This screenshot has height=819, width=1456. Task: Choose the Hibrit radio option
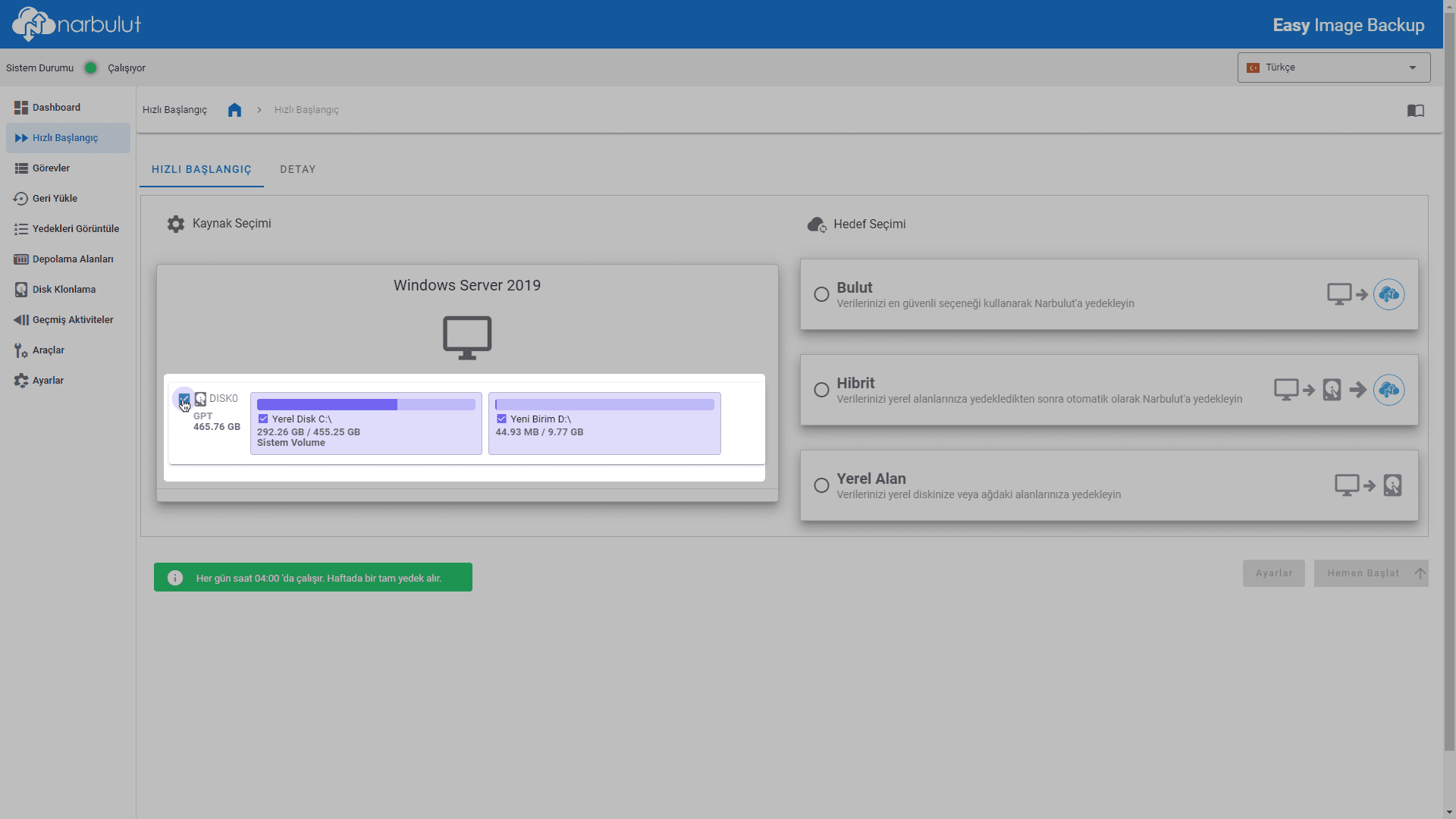point(821,390)
